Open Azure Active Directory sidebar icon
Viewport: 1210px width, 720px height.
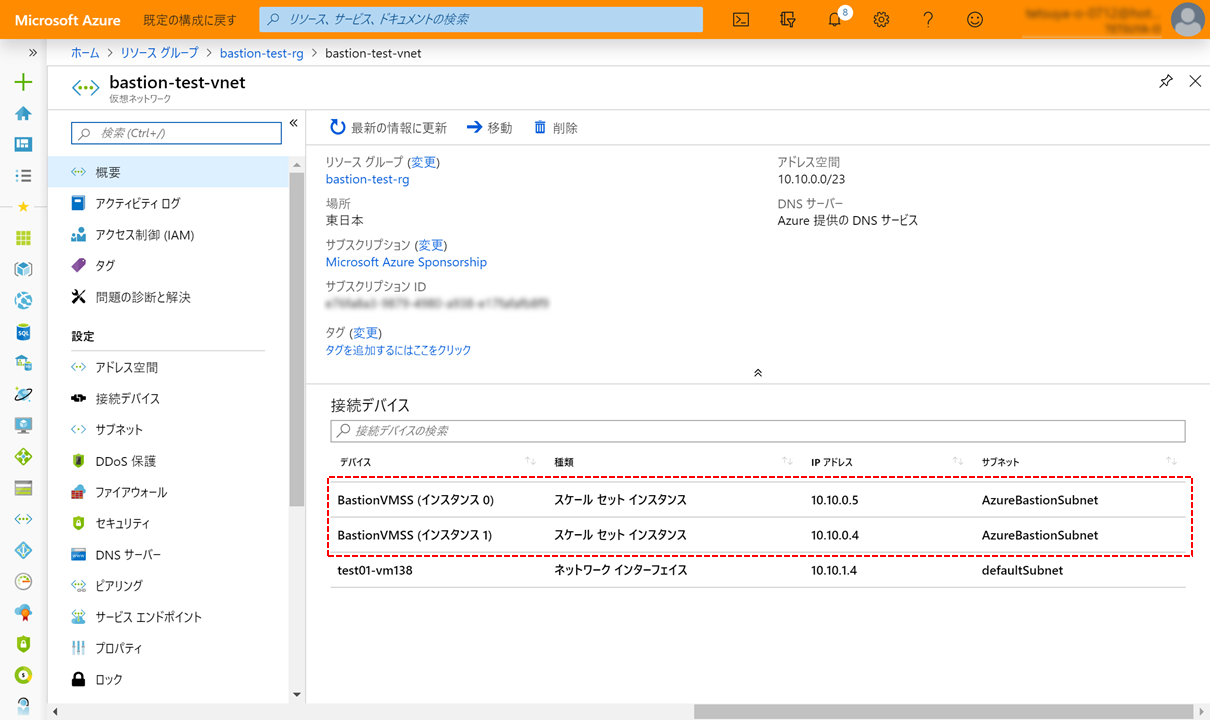(x=23, y=550)
